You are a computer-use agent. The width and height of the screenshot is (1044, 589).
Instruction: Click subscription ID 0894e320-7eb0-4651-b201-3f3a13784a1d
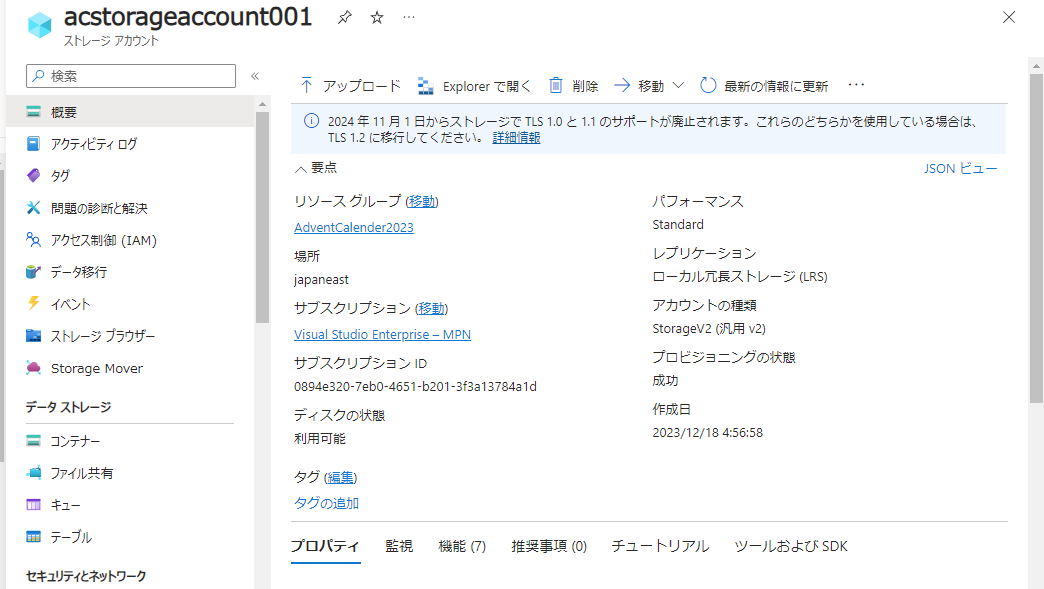(415, 387)
